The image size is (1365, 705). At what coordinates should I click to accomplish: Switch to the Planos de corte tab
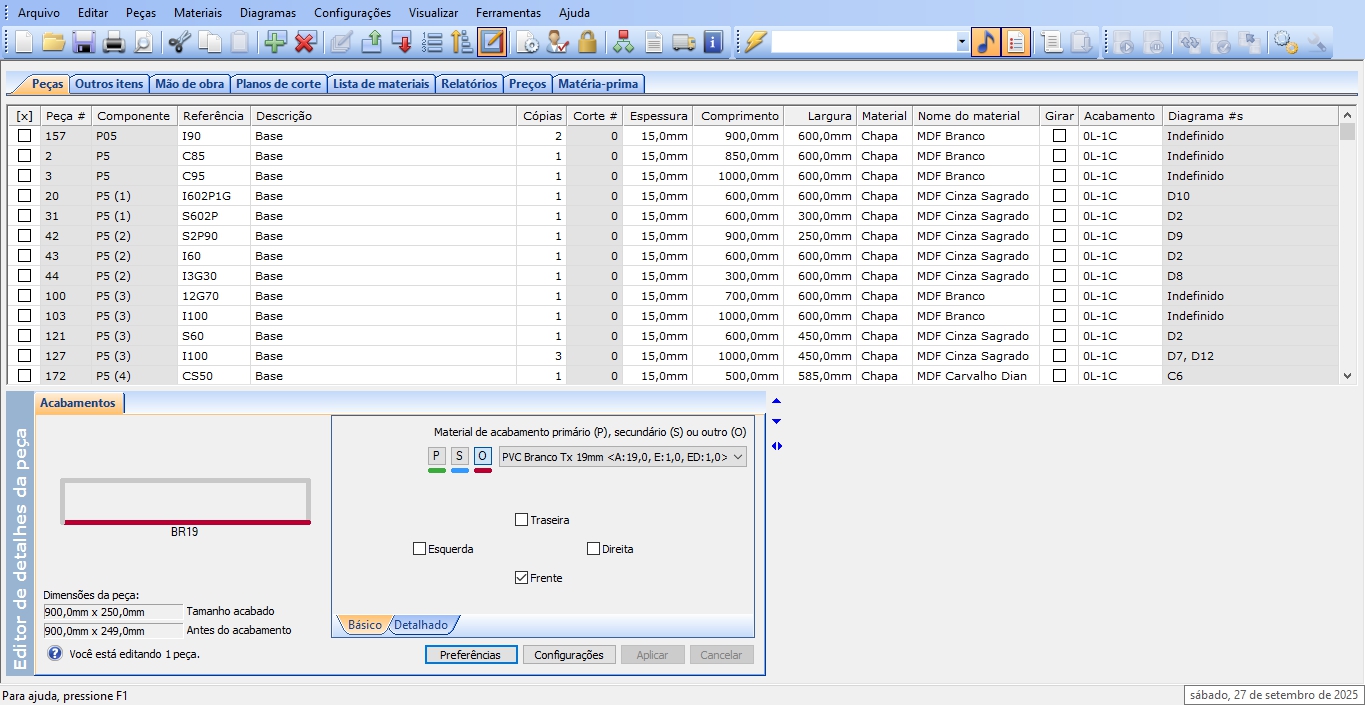278,84
